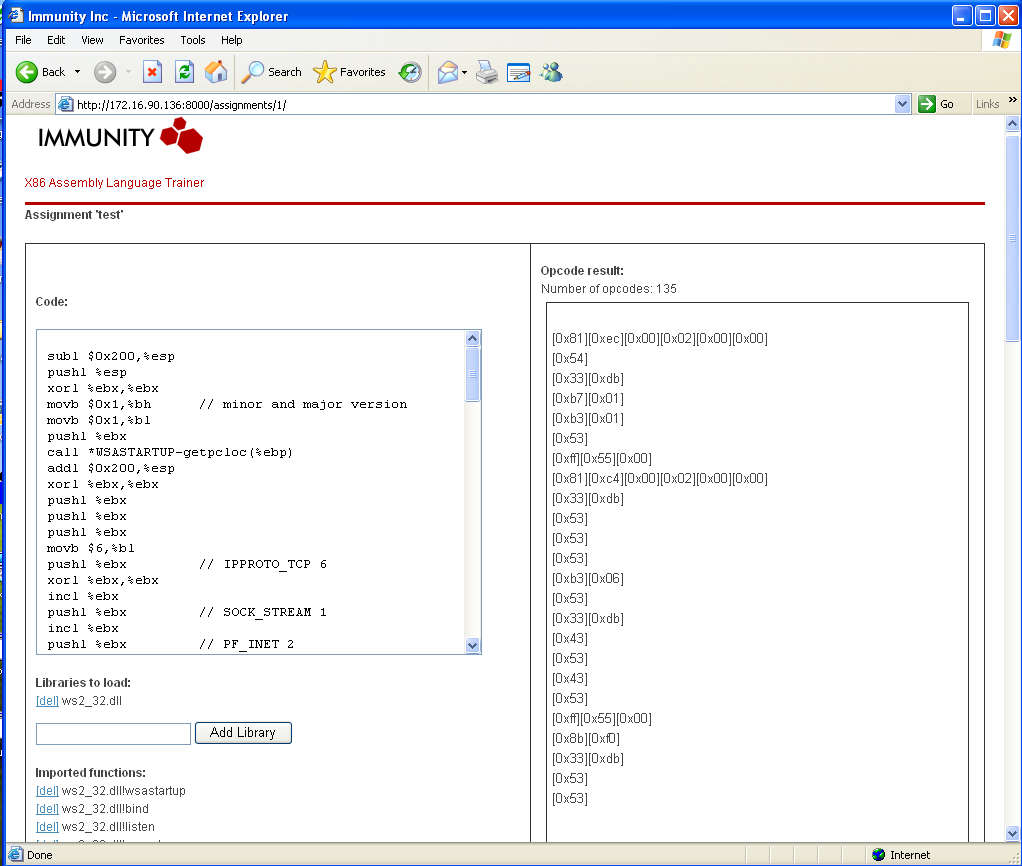1022x866 pixels.
Task: Click the Refresh page icon
Action: coord(184,72)
